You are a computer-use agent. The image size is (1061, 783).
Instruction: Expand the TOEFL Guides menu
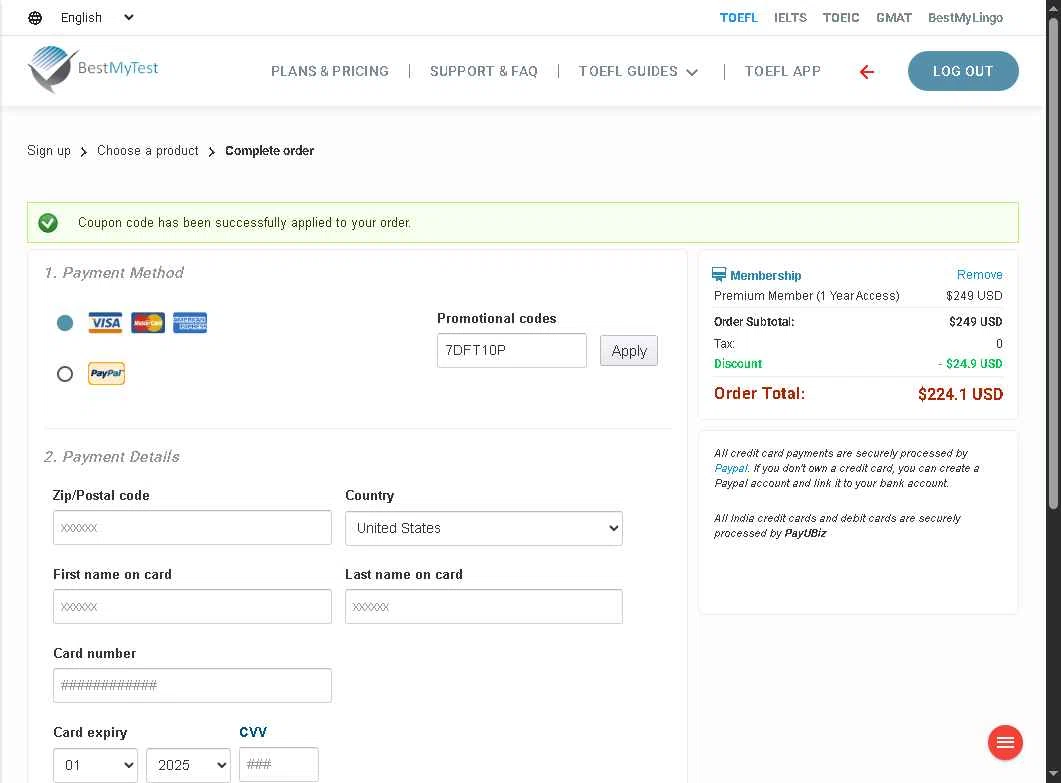tap(638, 71)
